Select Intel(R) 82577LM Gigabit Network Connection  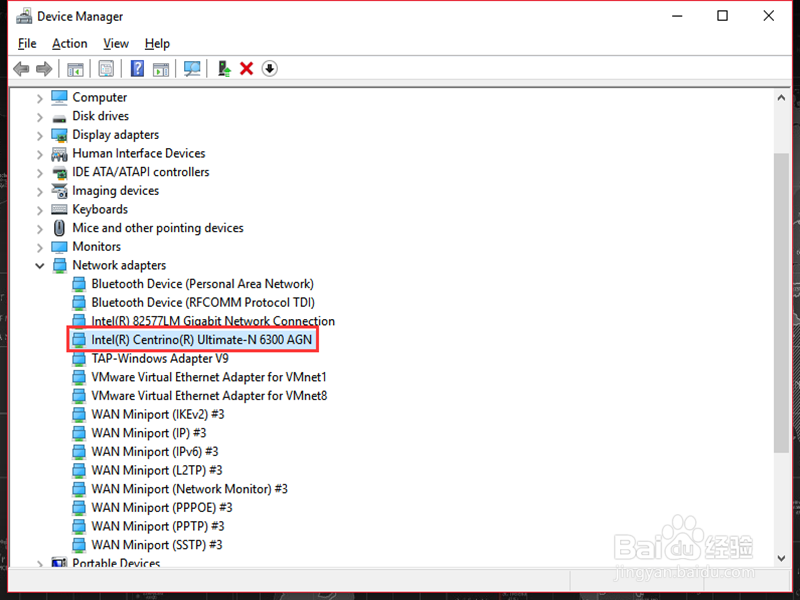click(x=213, y=321)
